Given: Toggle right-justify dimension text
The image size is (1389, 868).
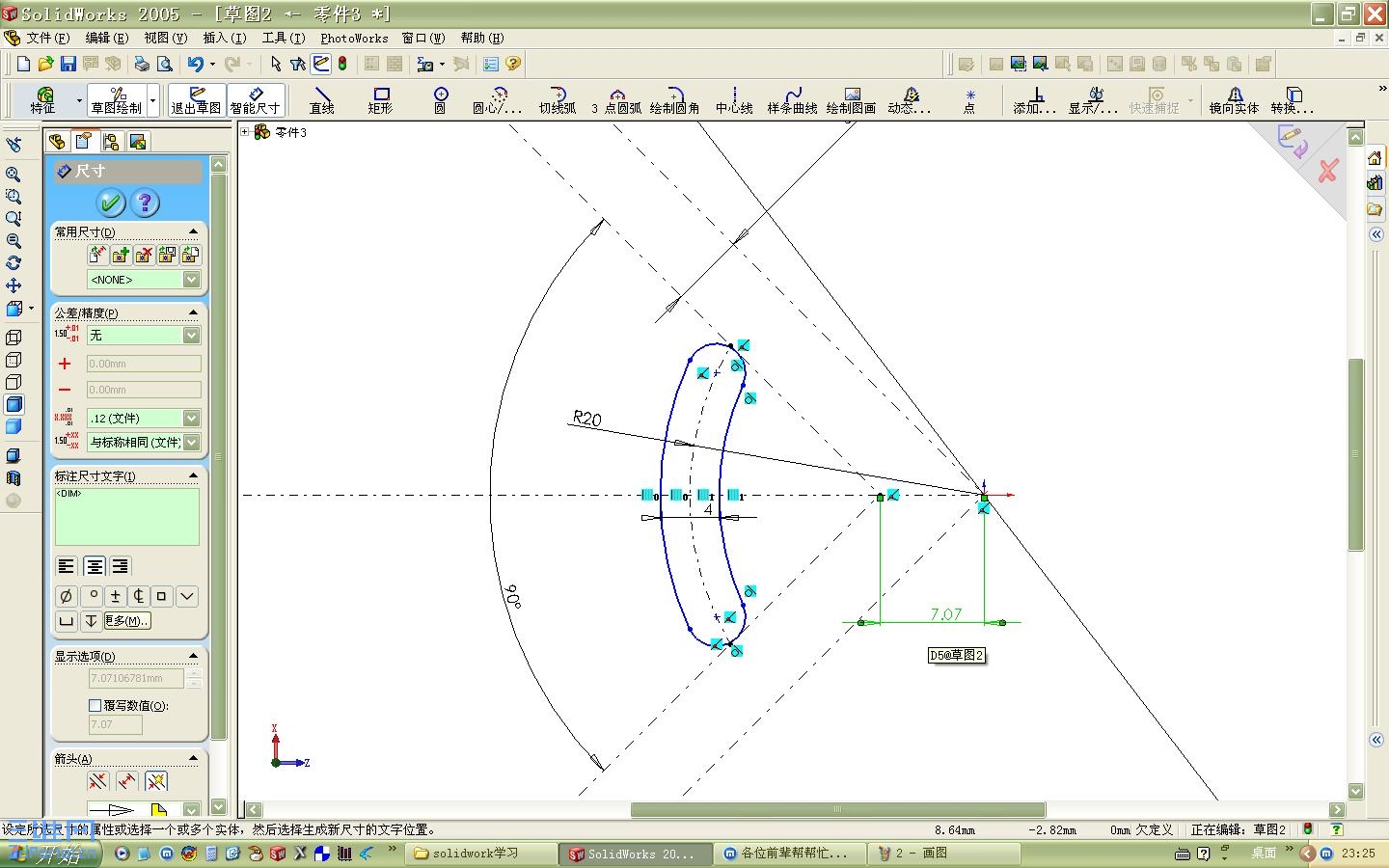Looking at the screenshot, I should click(121, 566).
